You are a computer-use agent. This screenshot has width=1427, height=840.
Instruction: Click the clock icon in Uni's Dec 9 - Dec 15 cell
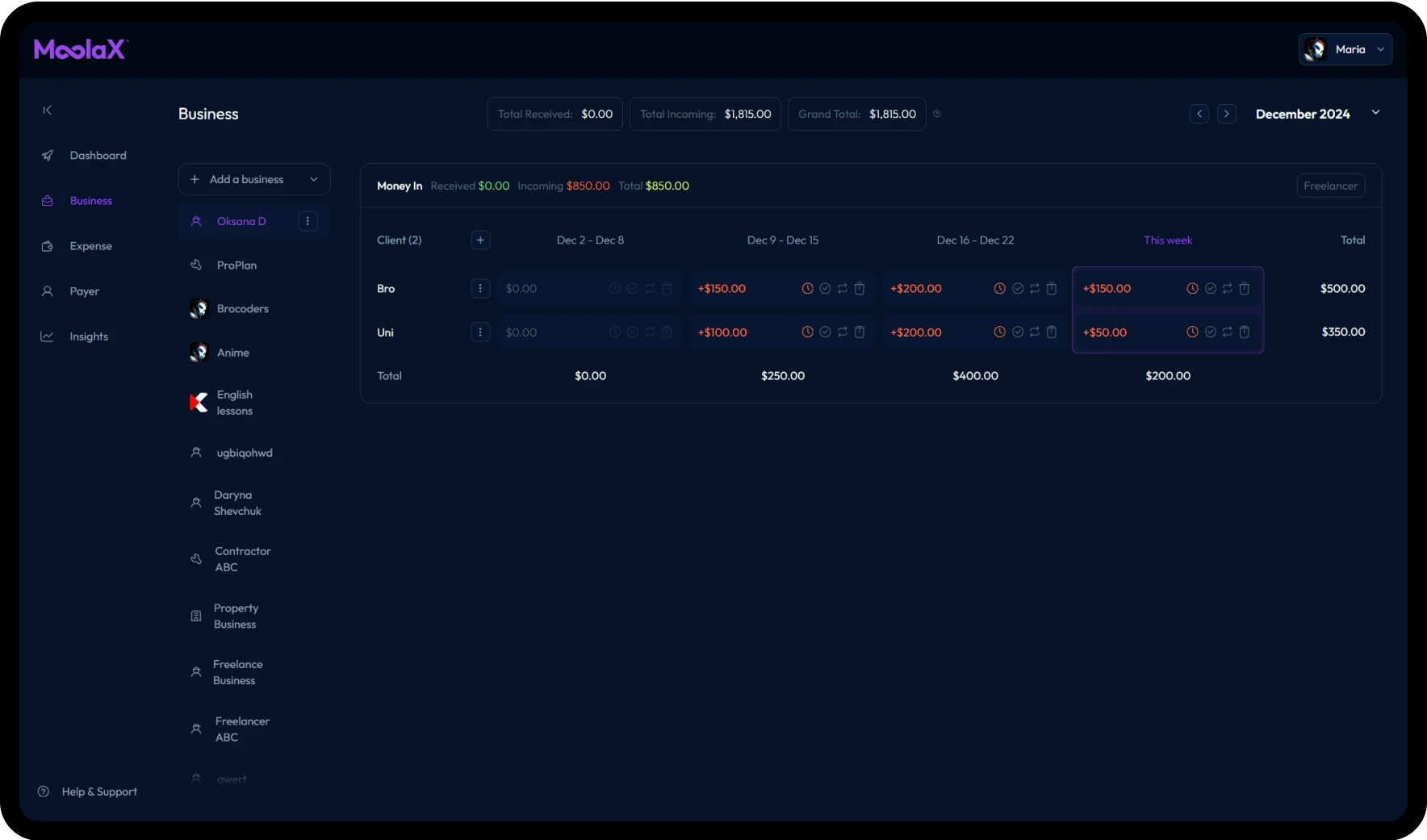[807, 332]
